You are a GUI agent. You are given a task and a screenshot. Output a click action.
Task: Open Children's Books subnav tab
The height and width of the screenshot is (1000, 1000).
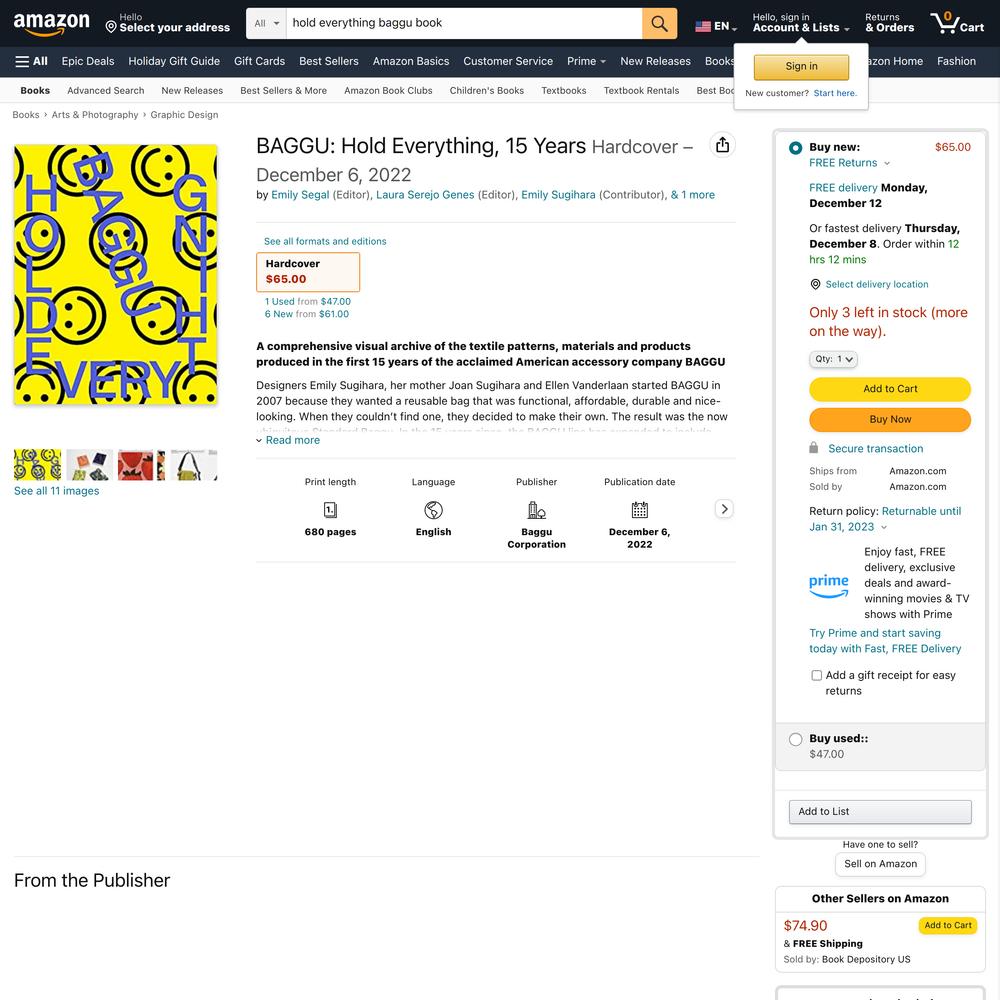tap(487, 91)
